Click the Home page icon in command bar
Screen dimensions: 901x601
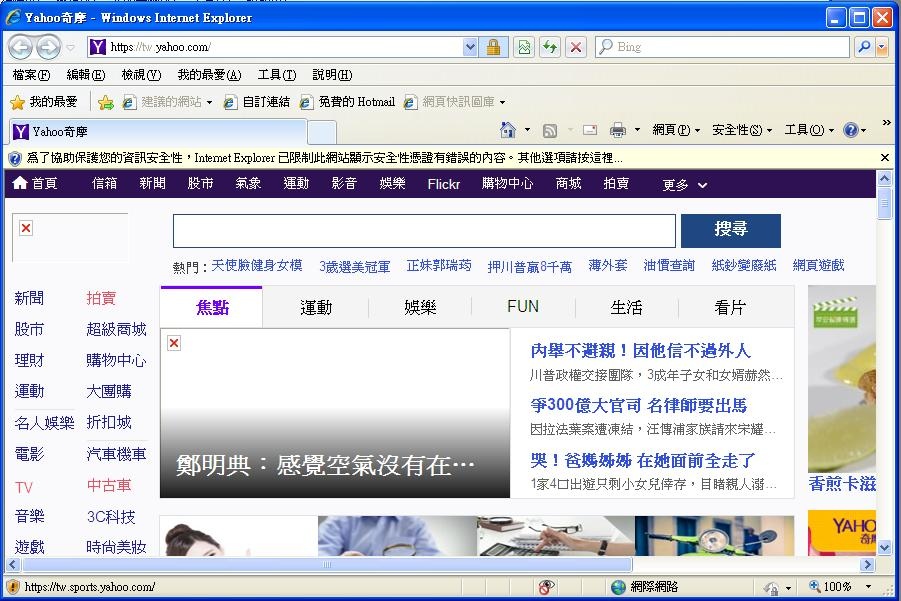coord(507,130)
